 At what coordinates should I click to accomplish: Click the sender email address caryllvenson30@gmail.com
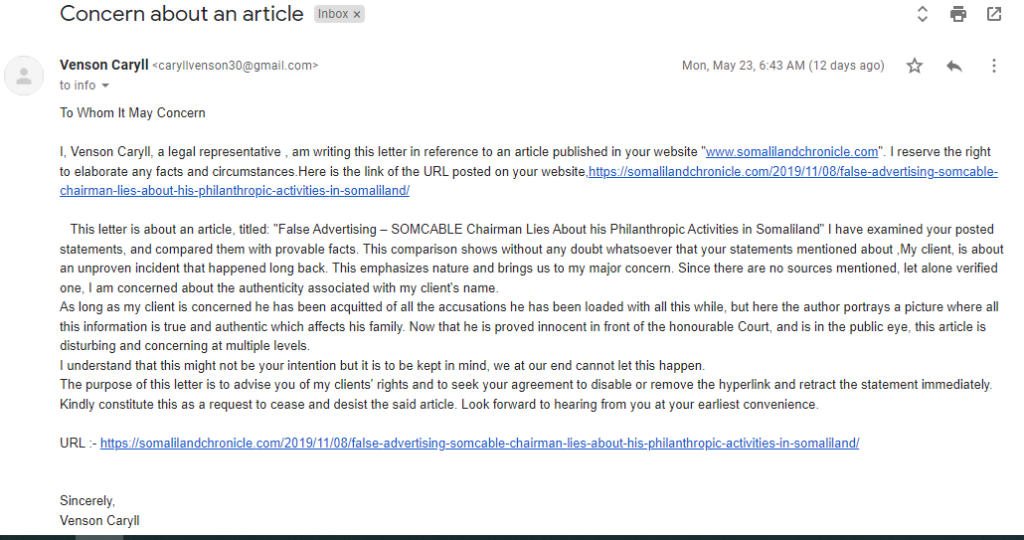235,65
